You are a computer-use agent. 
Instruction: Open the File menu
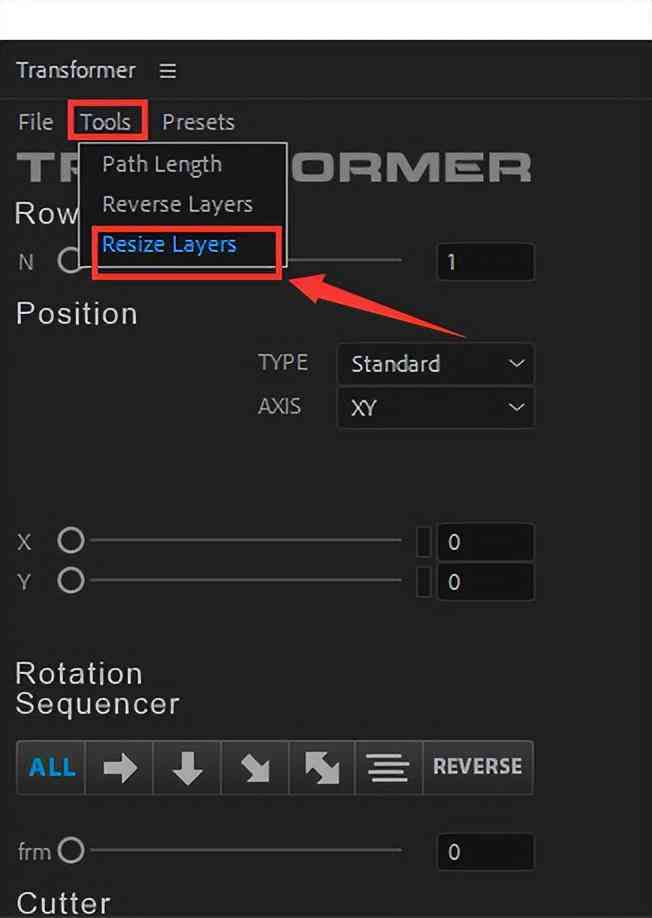35,122
